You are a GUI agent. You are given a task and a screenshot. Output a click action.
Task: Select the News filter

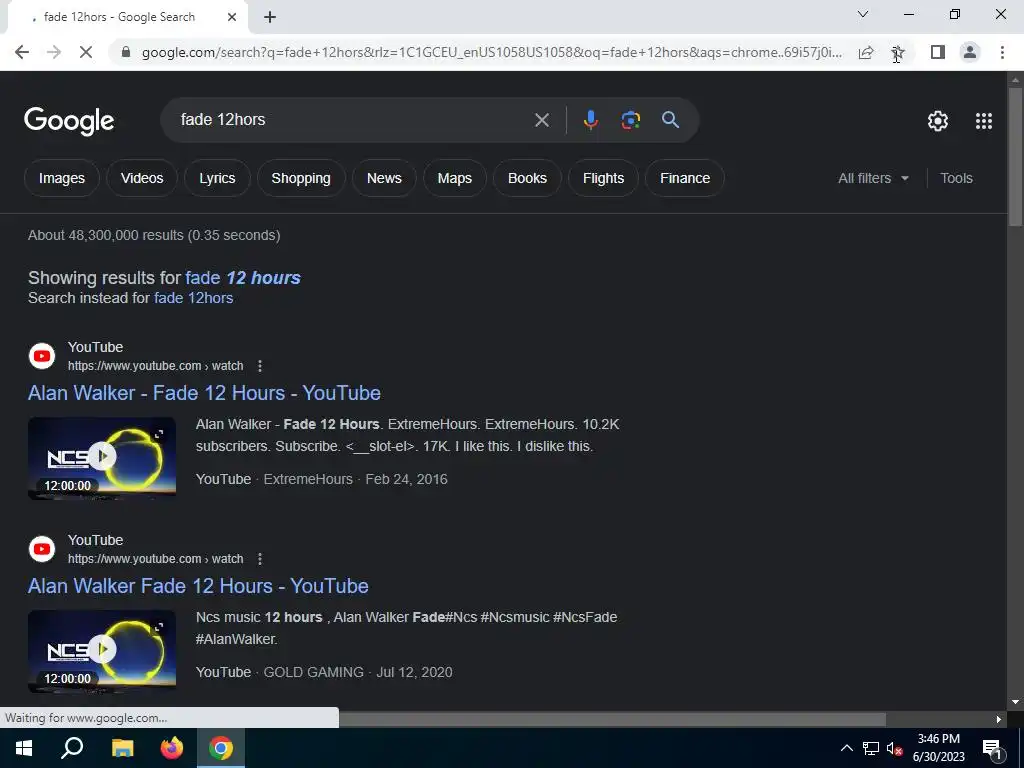pos(384,178)
